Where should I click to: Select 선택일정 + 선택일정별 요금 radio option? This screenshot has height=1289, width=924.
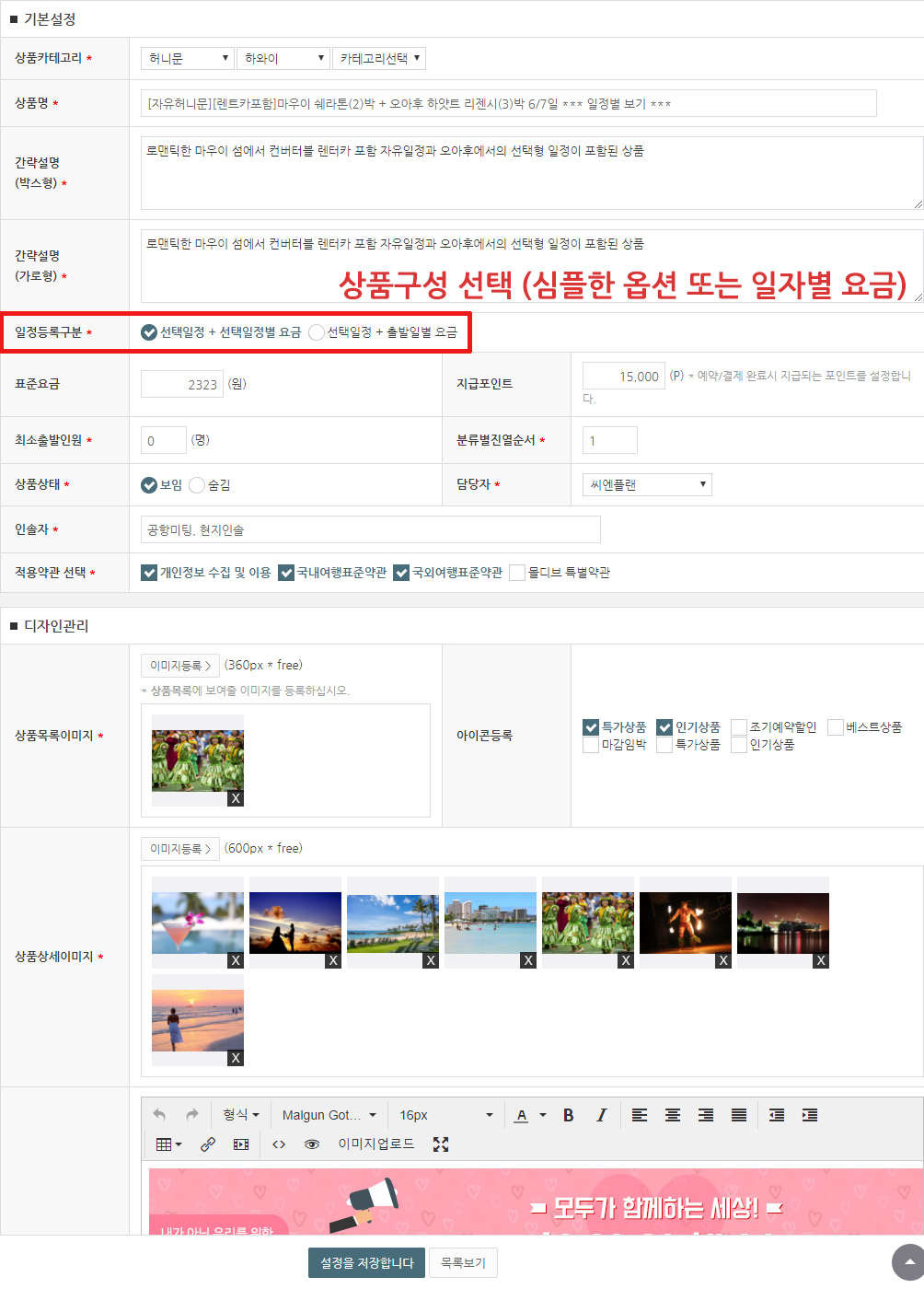click(x=149, y=332)
